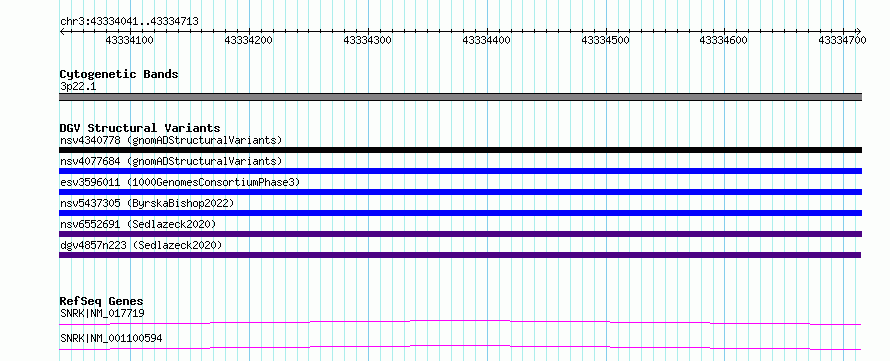Click the black nsv4340778 variant bar
This screenshot has width=890, height=361.
coord(460,150)
